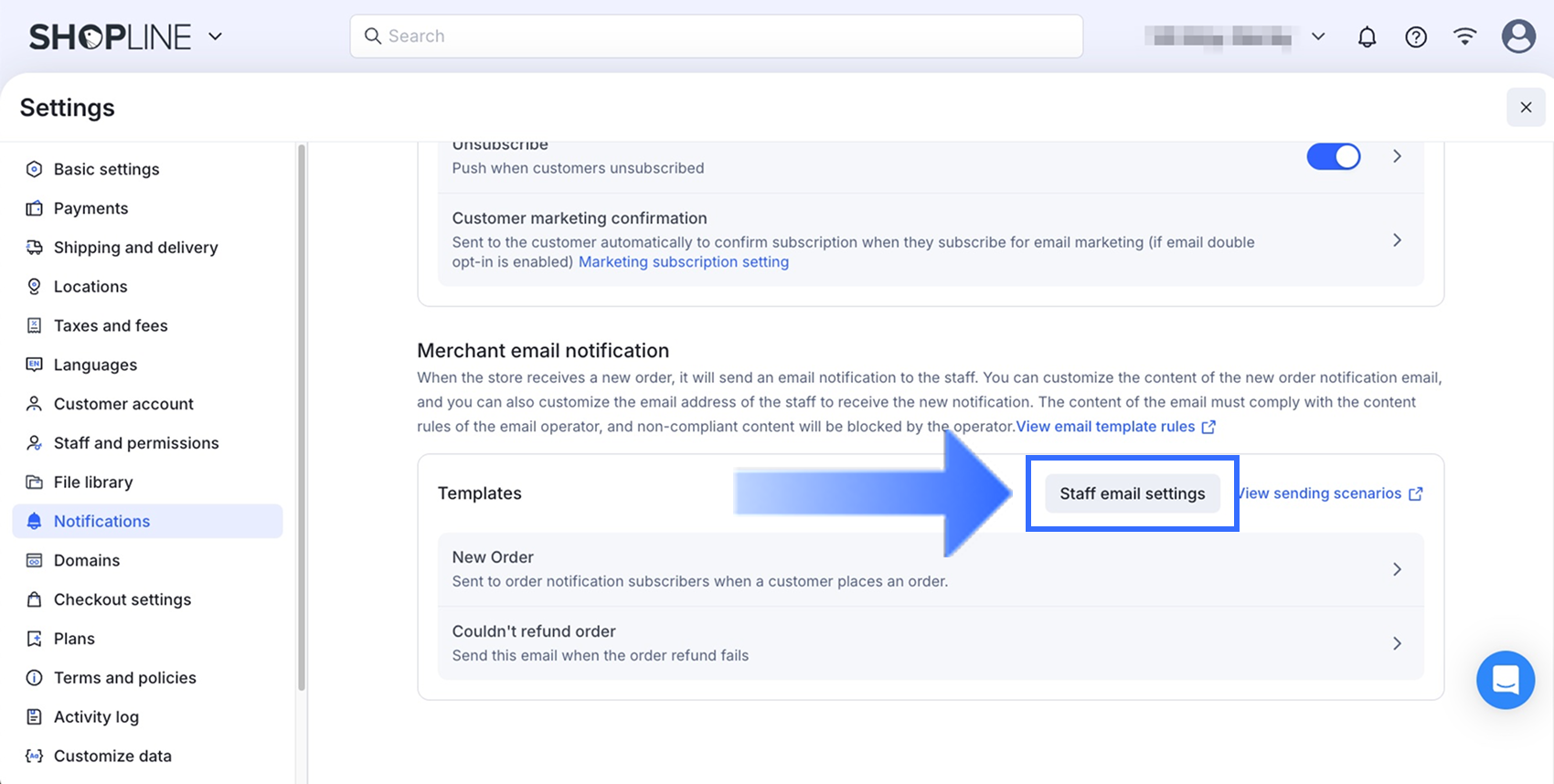Click the Payments sidebar icon

click(35, 208)
